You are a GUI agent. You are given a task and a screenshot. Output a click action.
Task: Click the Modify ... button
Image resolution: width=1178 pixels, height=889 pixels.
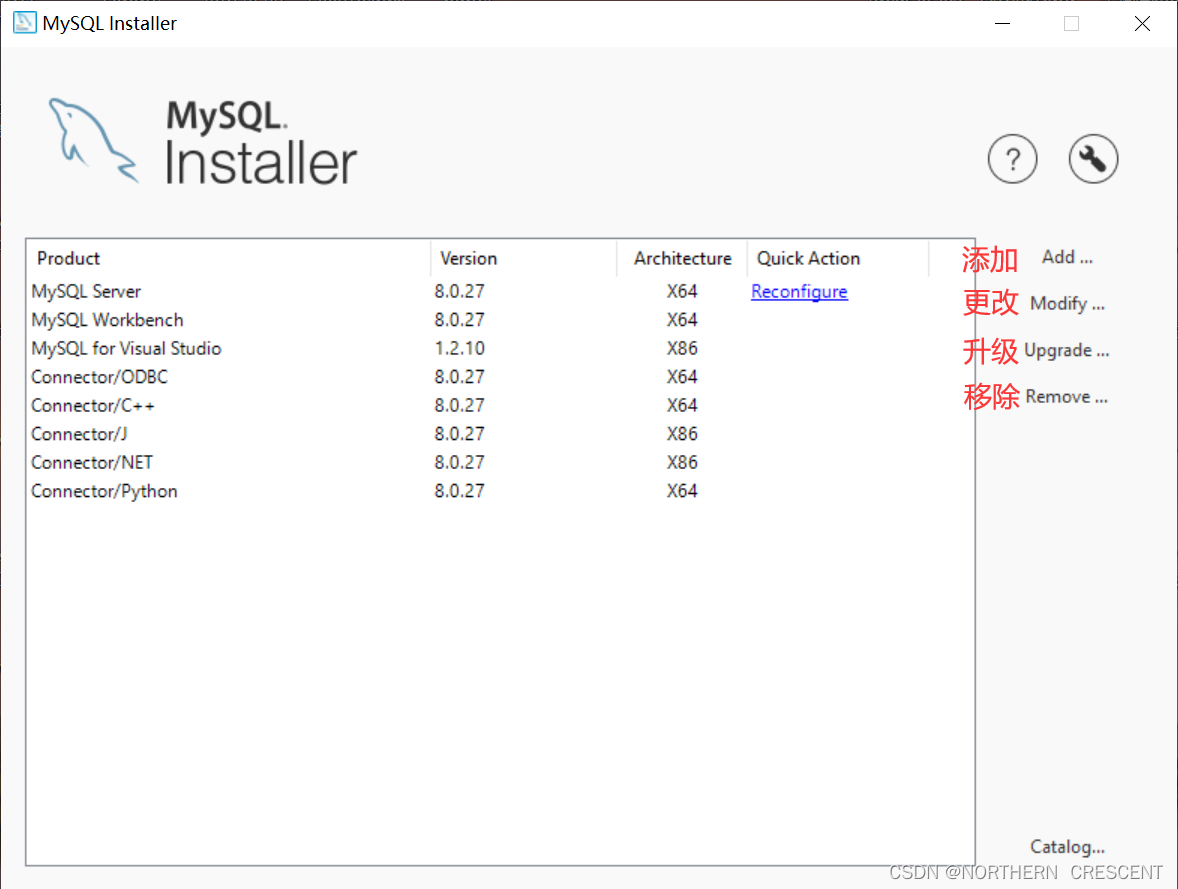(x=1067, y=304)
